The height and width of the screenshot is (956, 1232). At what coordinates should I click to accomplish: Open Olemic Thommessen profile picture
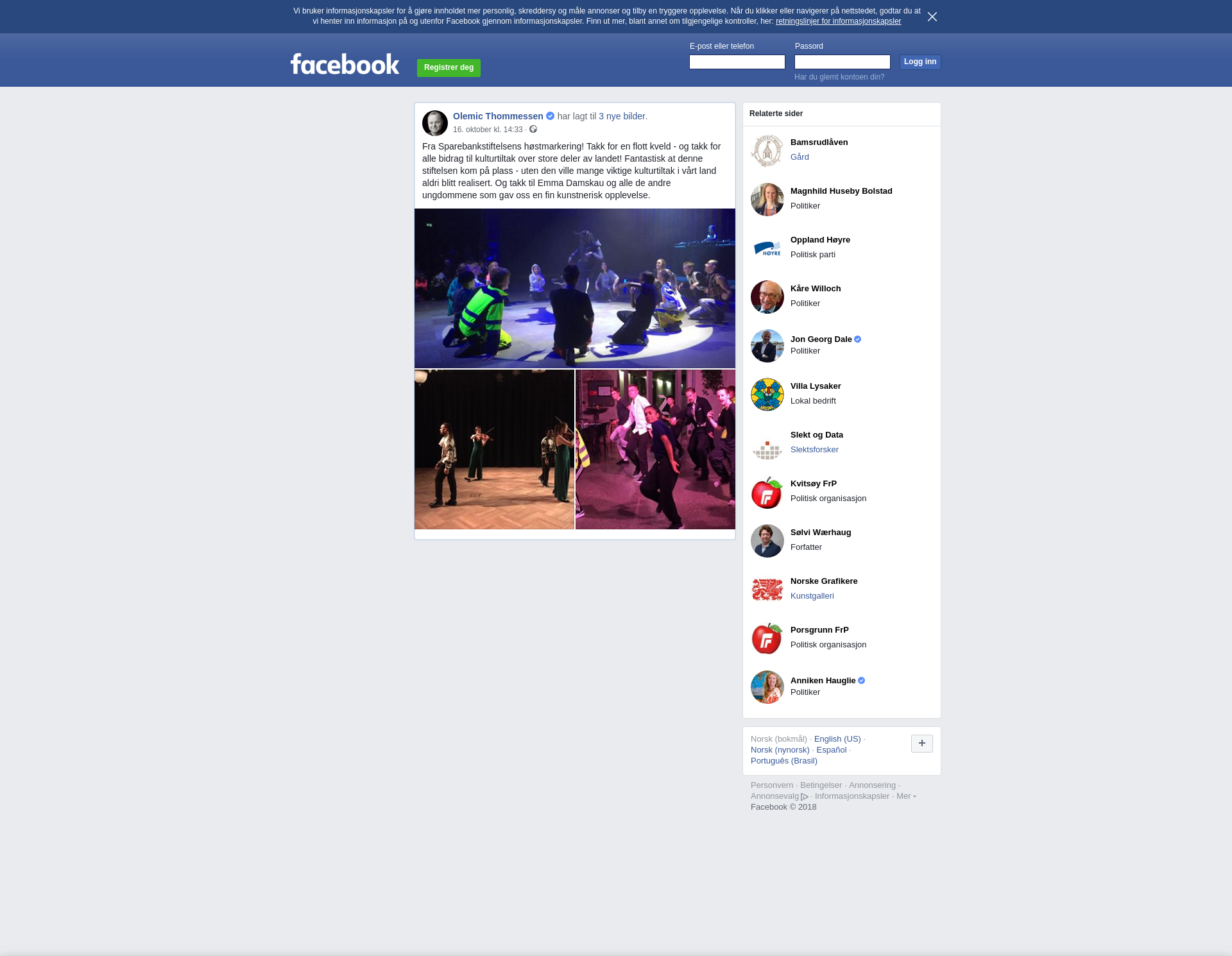[x=435, y=123]
